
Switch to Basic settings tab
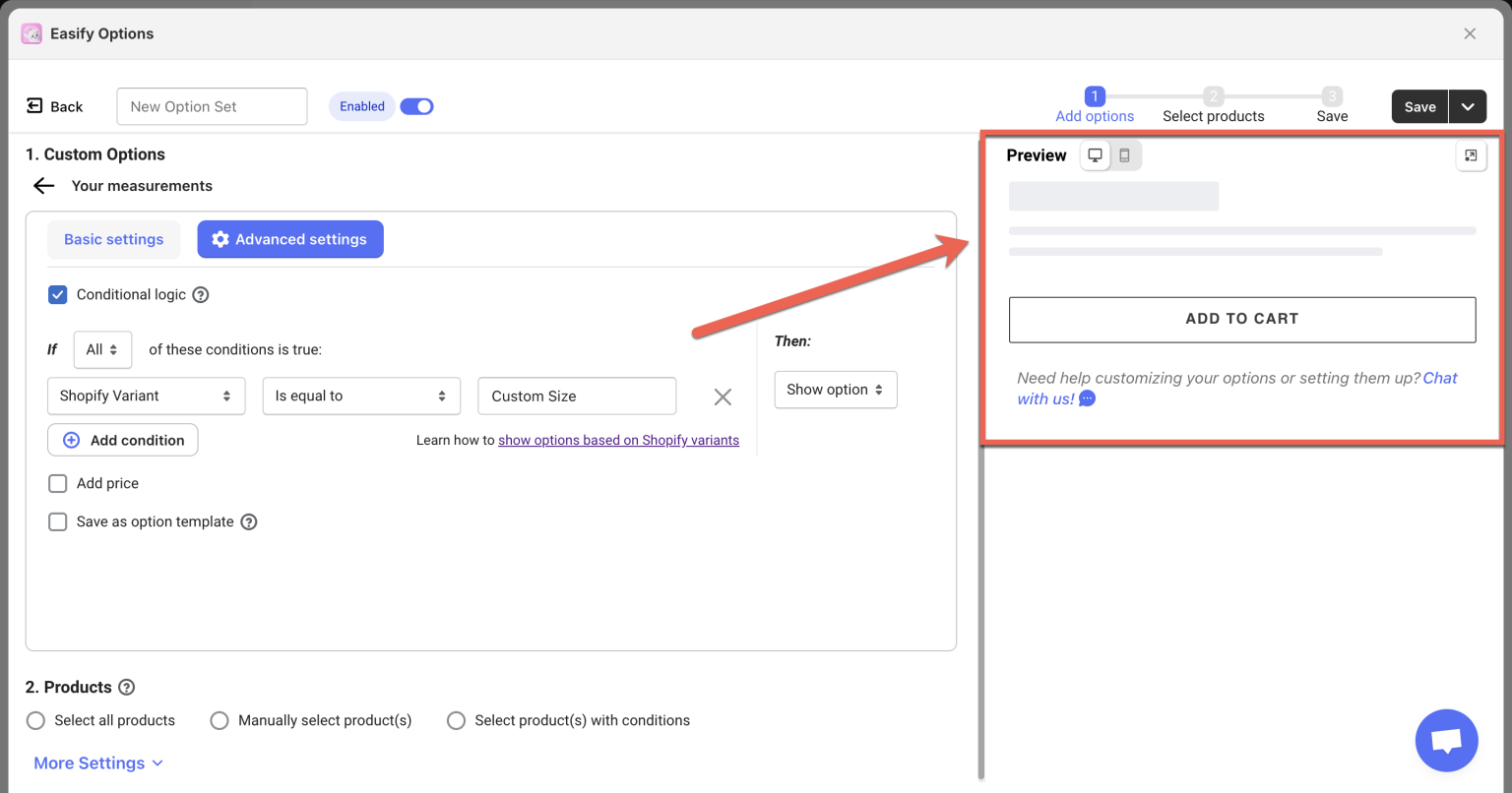pyautogui.click(x=113, y=239)
